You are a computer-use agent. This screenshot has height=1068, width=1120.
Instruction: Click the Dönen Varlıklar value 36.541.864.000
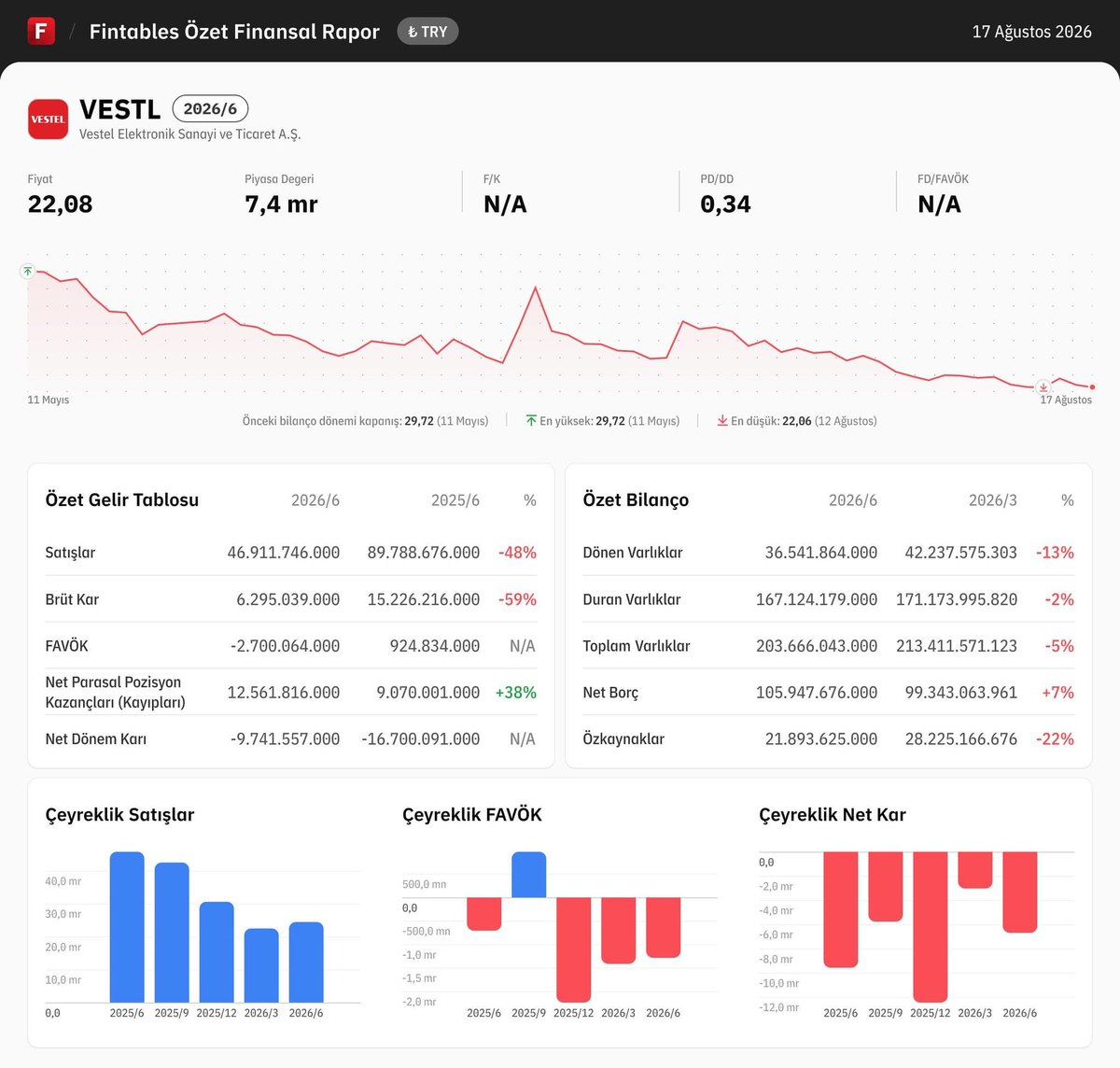coord(821,553)
